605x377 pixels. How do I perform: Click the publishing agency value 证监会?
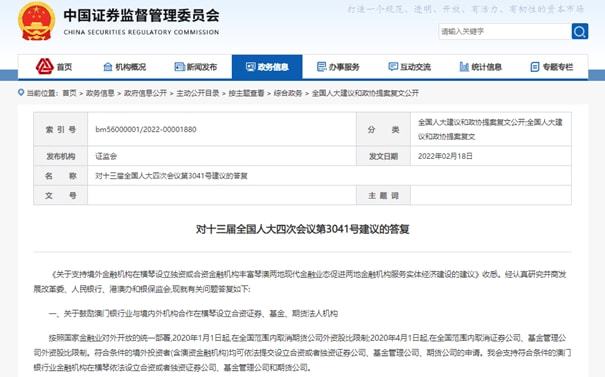pos(106,156)
